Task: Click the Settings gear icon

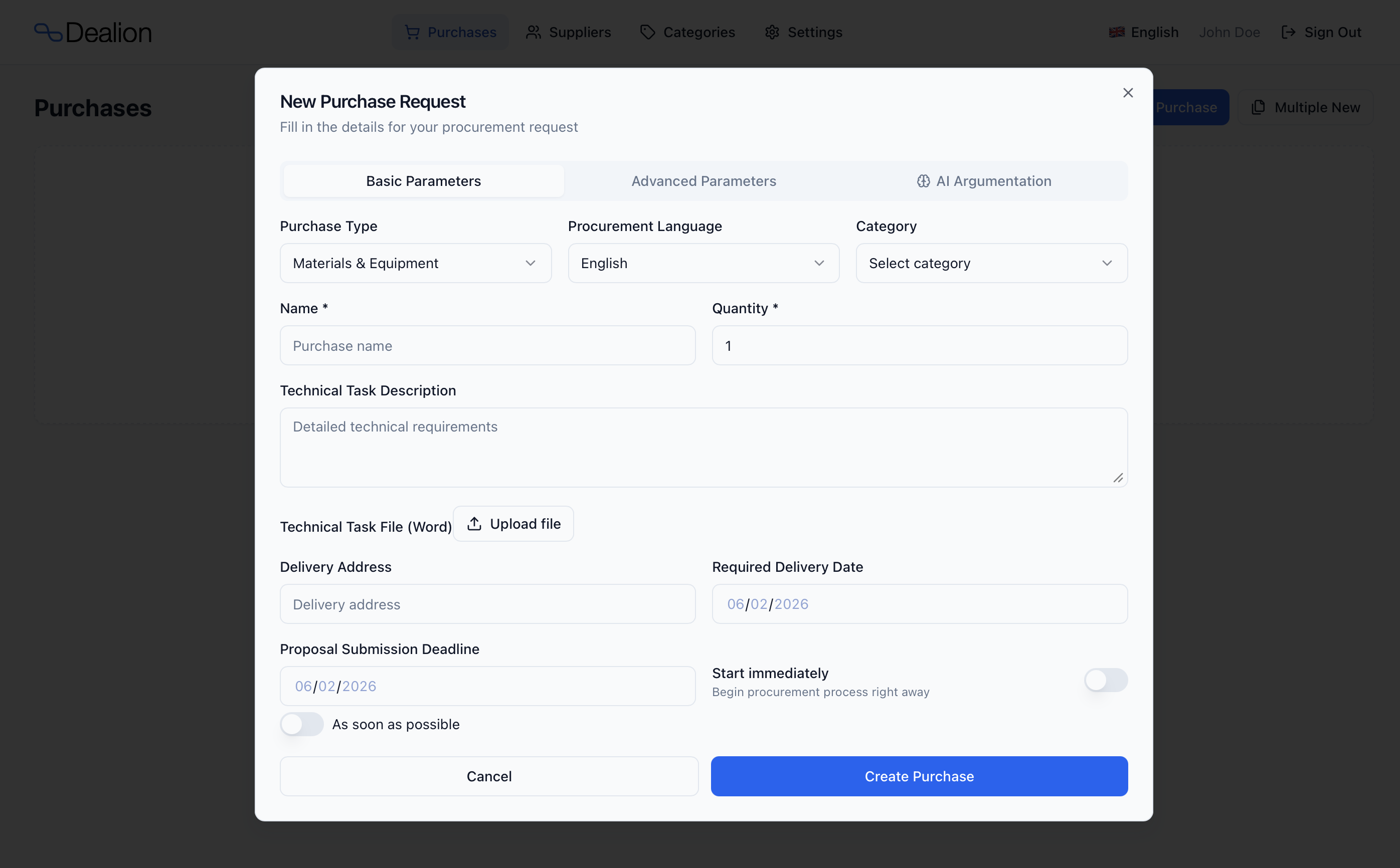Action: [x=772, y=32]
